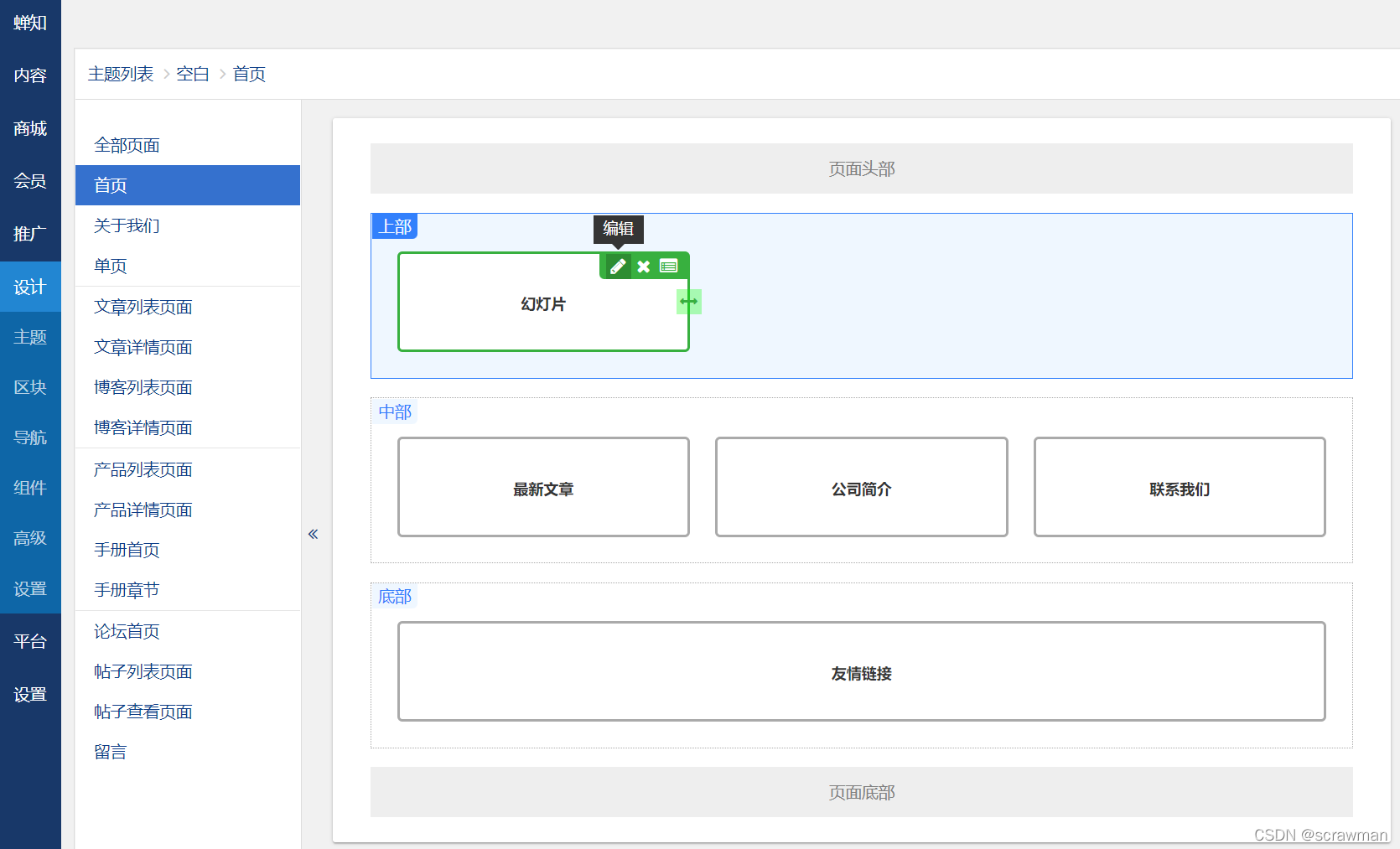Select highlighted 首页 in page list
1400x849 pixels.
pos(188,185)
